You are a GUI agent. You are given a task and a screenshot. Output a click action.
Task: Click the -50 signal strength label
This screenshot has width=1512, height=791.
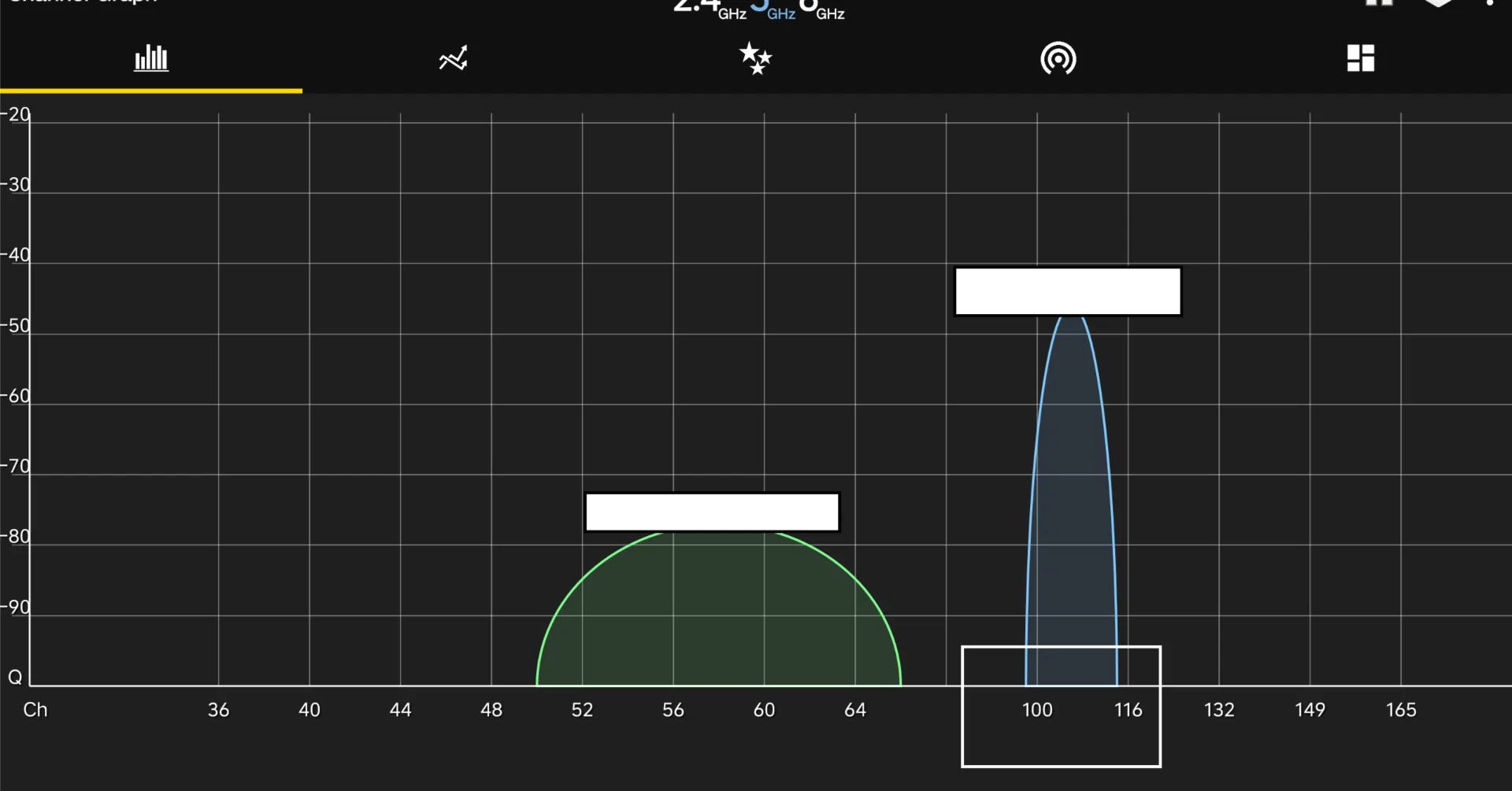click(15, 326)
